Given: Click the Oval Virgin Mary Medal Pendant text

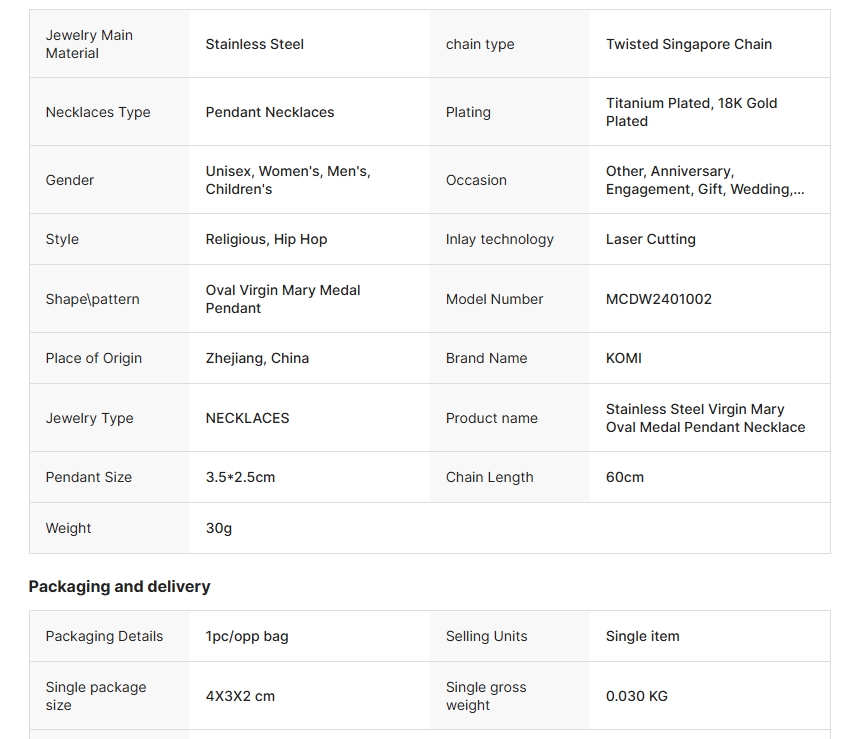Looking at the screenshot, I should pos(283,299).
